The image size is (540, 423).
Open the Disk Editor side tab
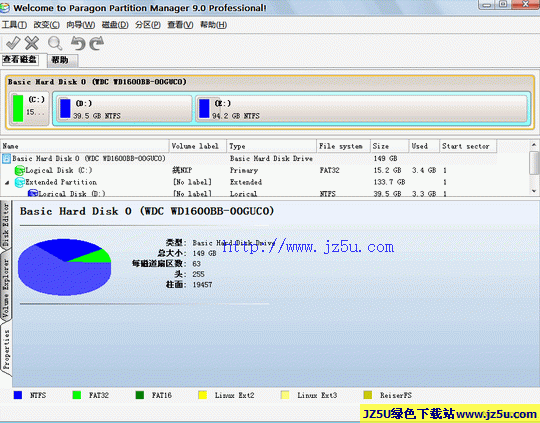(x=6, y=225)
